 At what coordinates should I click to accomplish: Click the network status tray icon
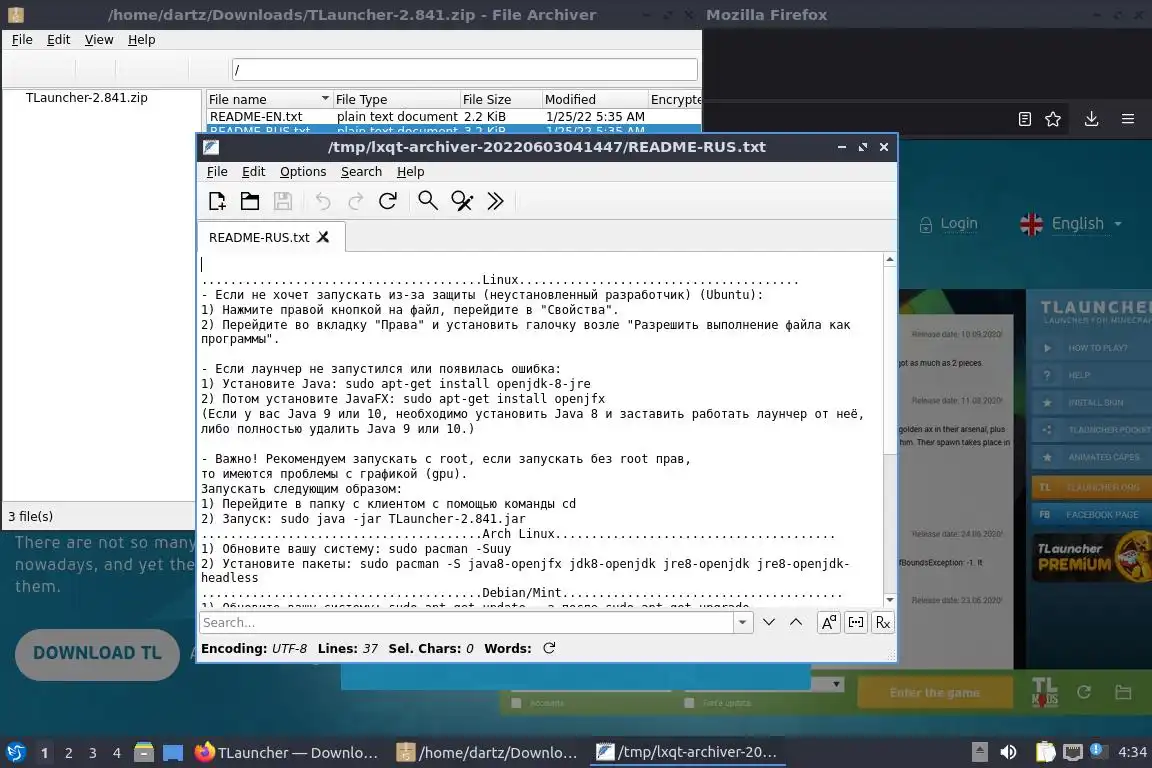pyautogui.click(x=1073, y=752)
